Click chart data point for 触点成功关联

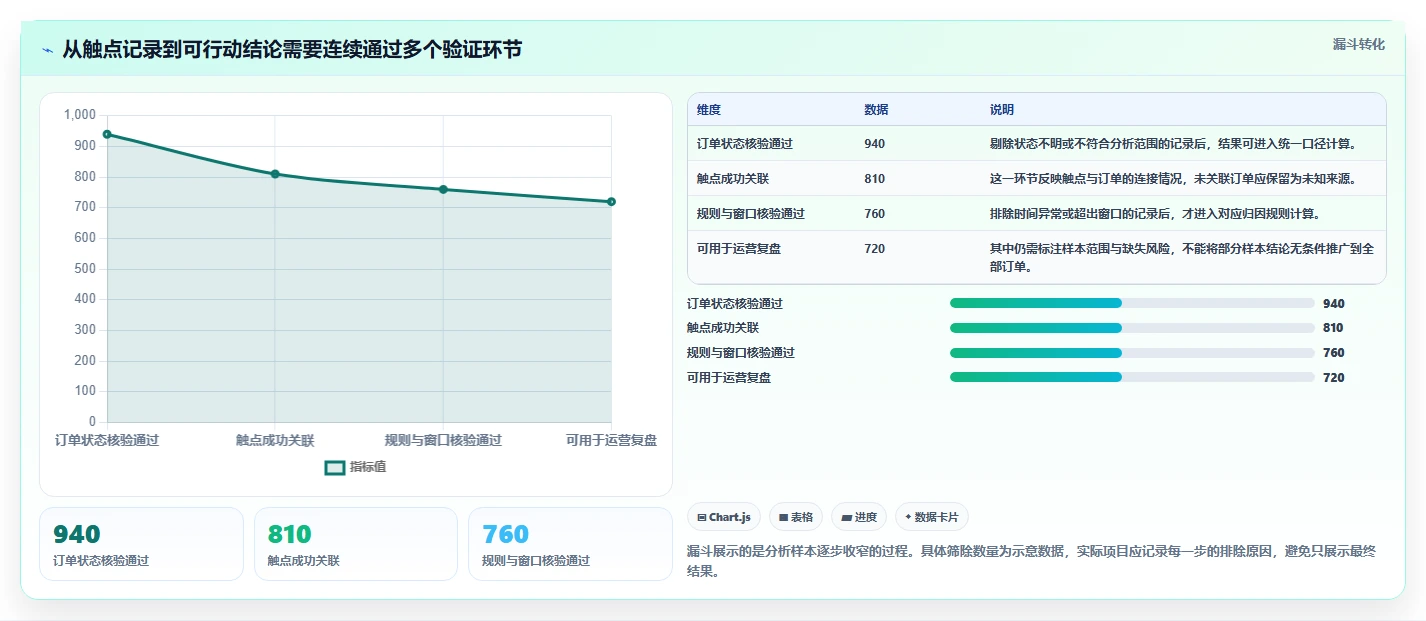point(275,174)
